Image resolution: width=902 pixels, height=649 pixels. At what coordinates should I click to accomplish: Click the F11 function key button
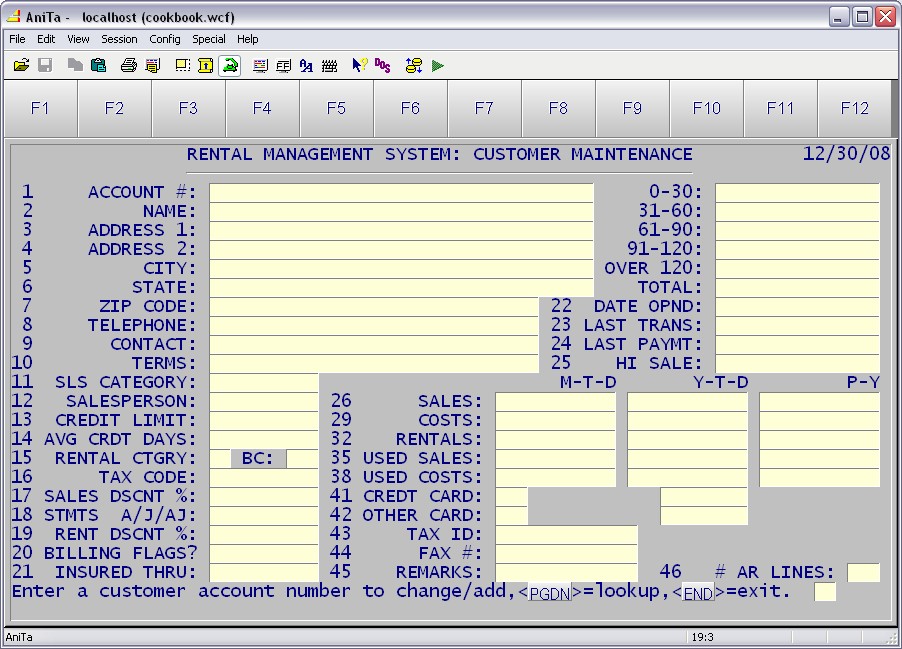point(780,108)
